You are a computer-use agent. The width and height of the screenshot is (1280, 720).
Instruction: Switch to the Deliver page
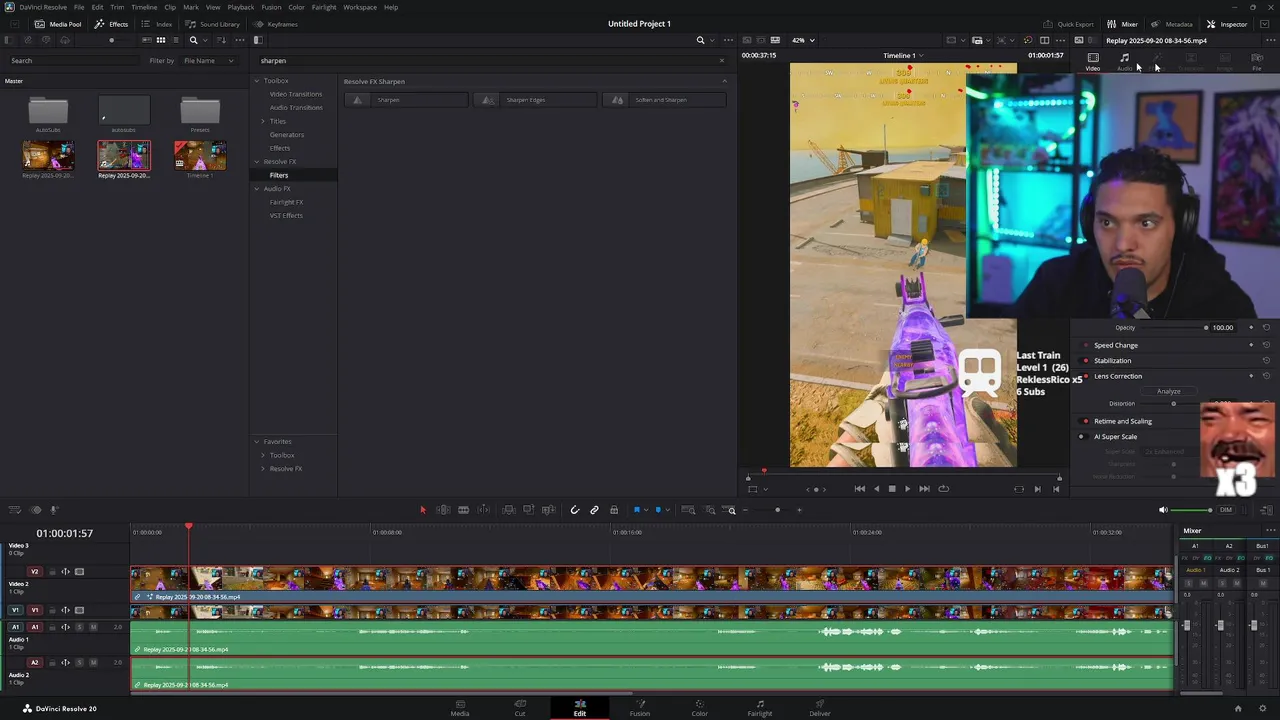click(x=820, y=708)
